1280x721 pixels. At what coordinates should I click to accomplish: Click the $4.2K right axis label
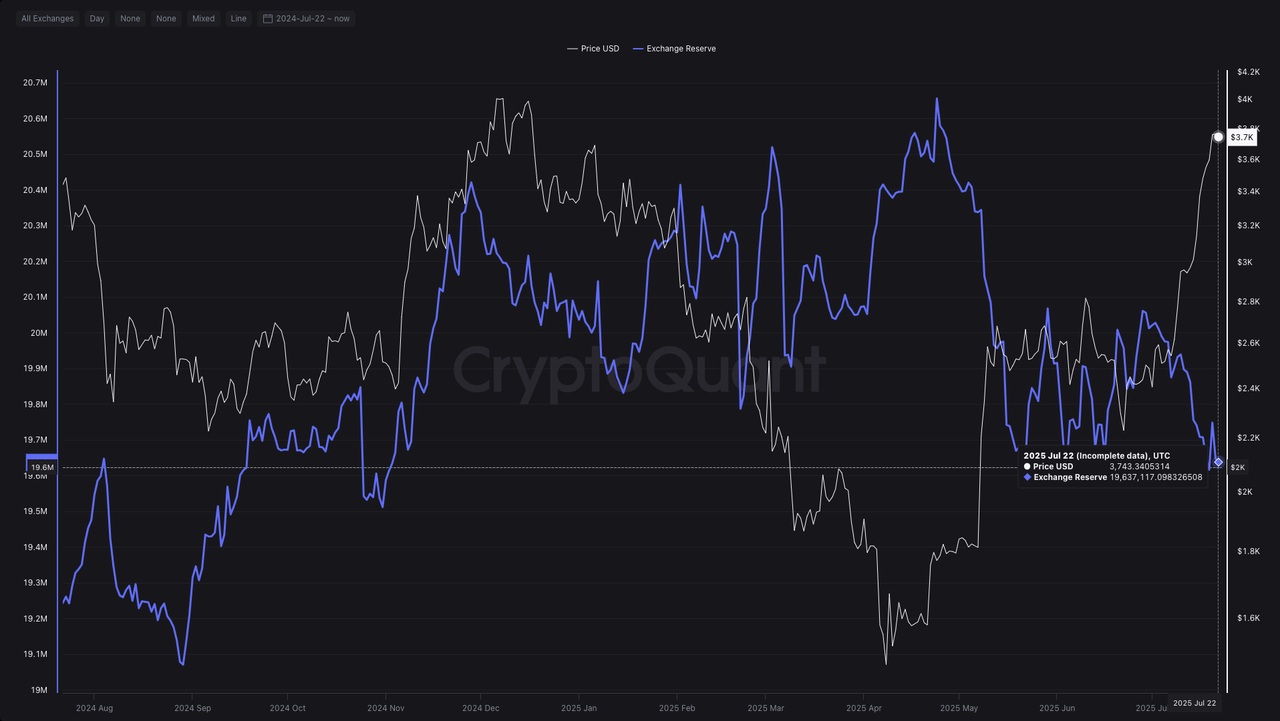1249,72
